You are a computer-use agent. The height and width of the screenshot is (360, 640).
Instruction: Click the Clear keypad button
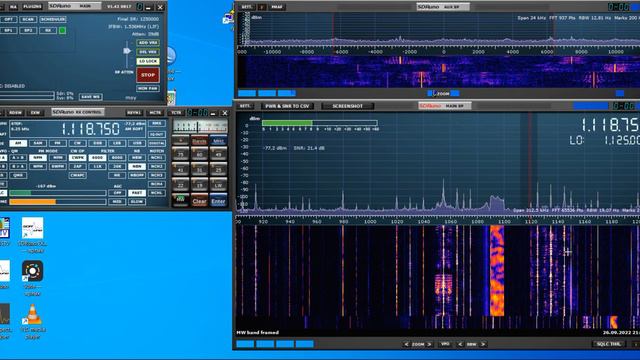(x=199, y=200)
